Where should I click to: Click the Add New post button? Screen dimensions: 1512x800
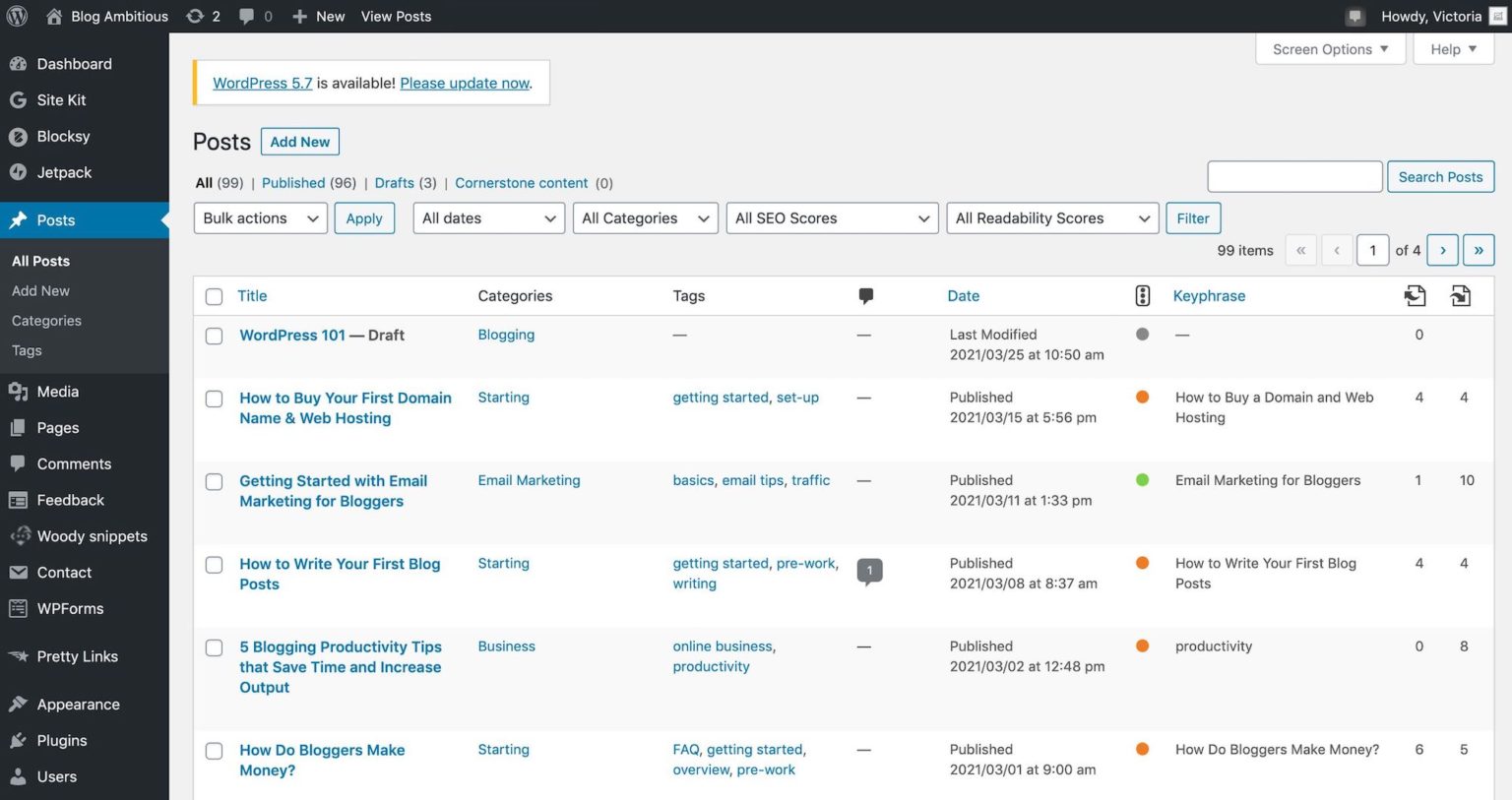299,141
